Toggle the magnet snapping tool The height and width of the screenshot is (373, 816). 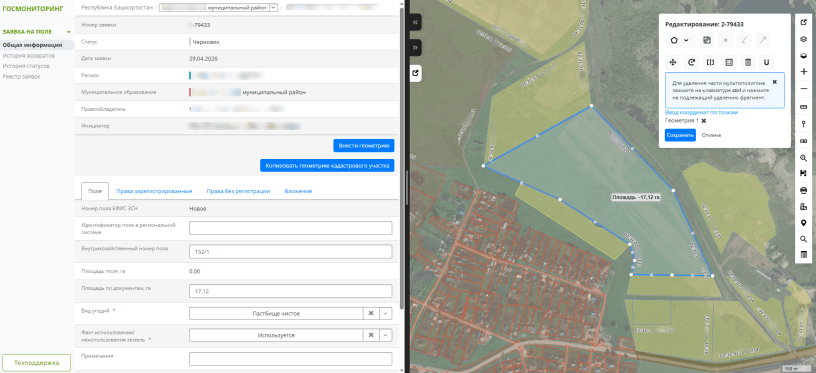(767, 62)
